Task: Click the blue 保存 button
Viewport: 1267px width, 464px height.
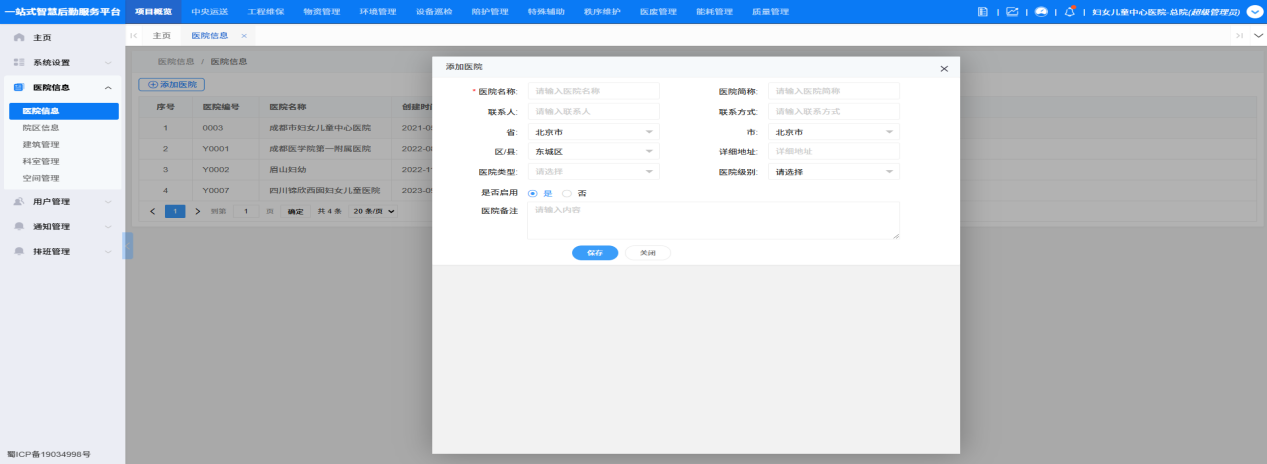Action: click(x=595, y=253)
